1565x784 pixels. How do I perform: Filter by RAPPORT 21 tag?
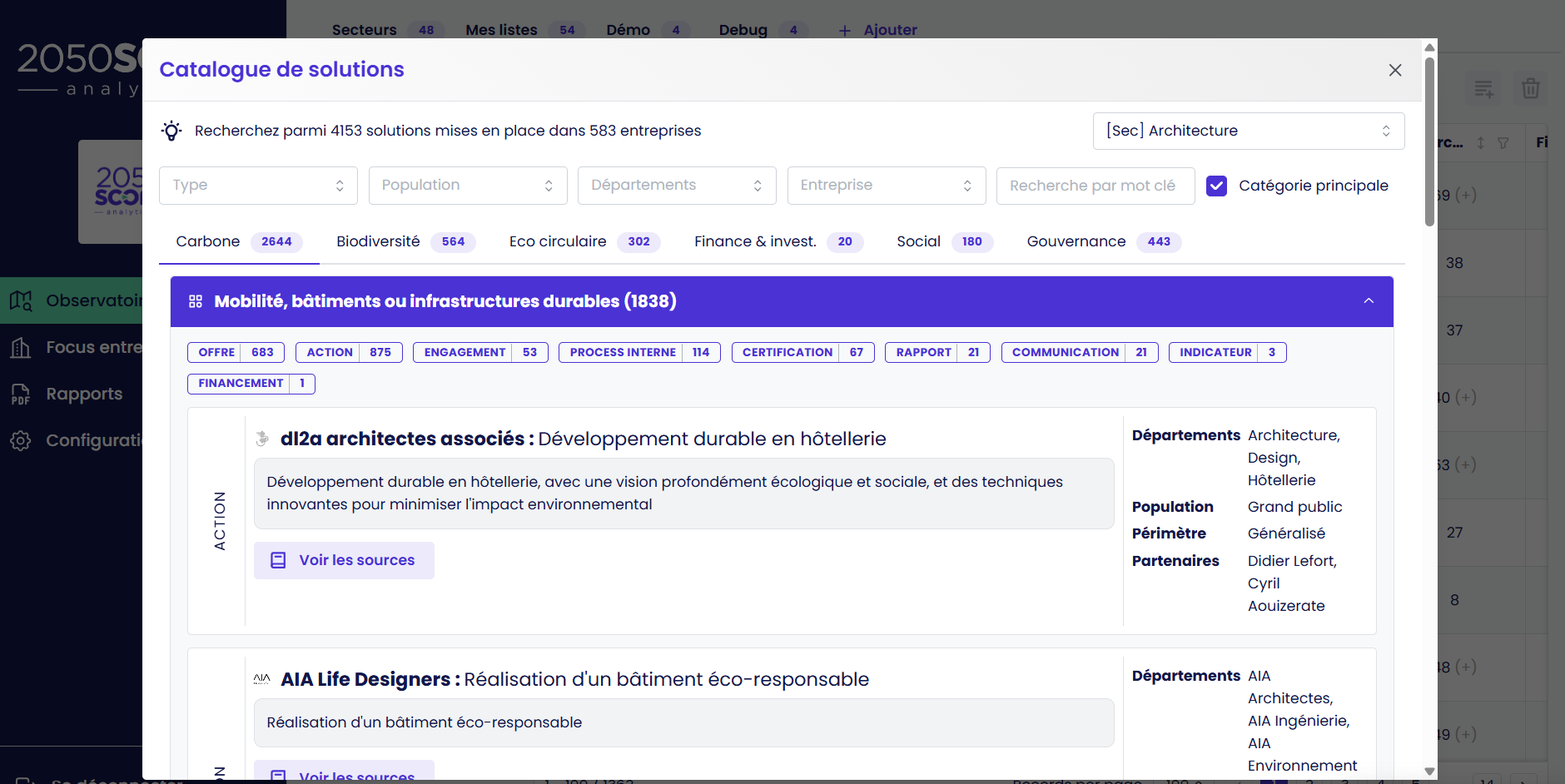point(937,352)
